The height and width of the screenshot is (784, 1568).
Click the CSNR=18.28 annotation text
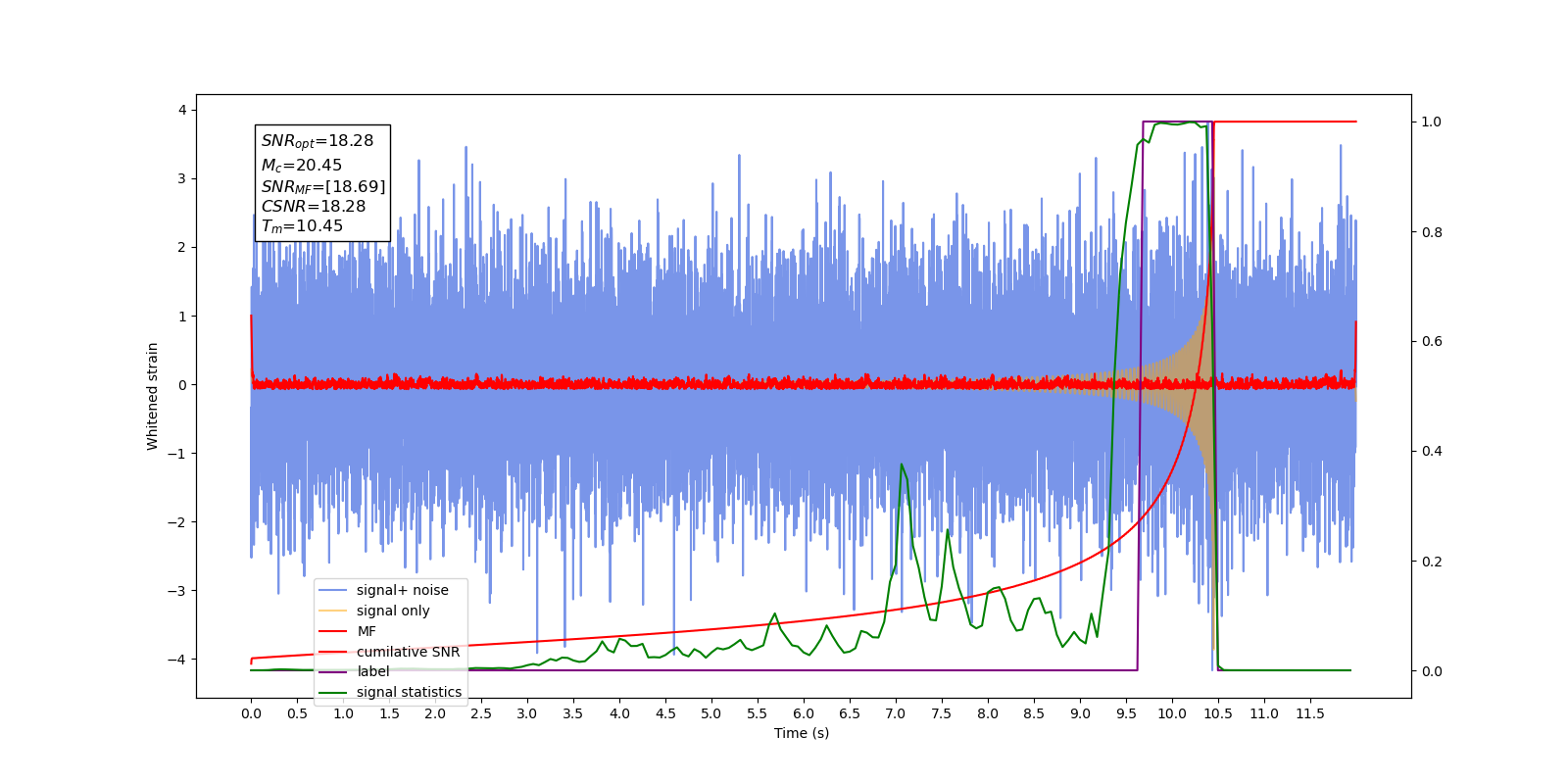[314, 206]
